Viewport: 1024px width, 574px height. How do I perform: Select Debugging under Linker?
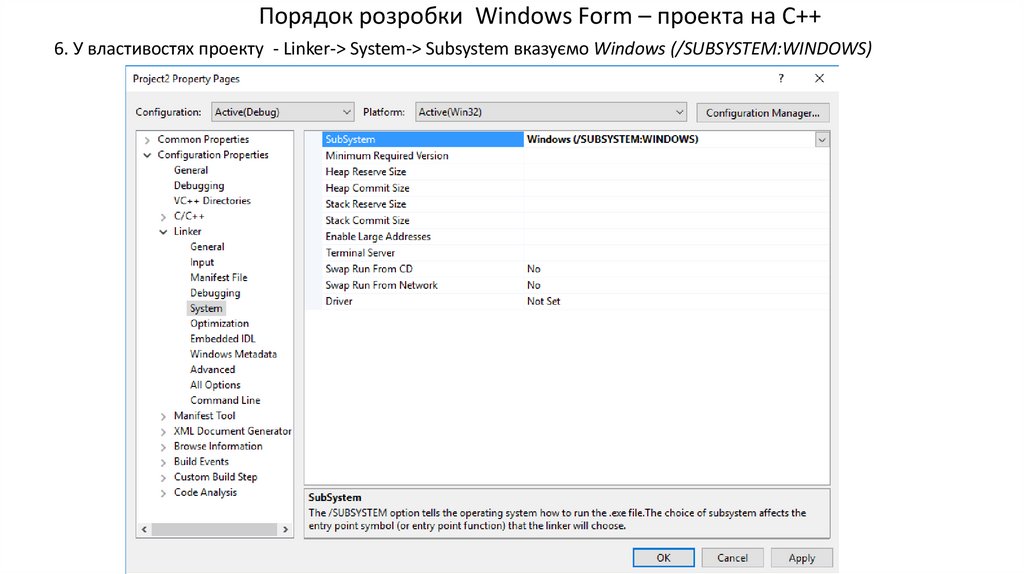coord(215,293)
